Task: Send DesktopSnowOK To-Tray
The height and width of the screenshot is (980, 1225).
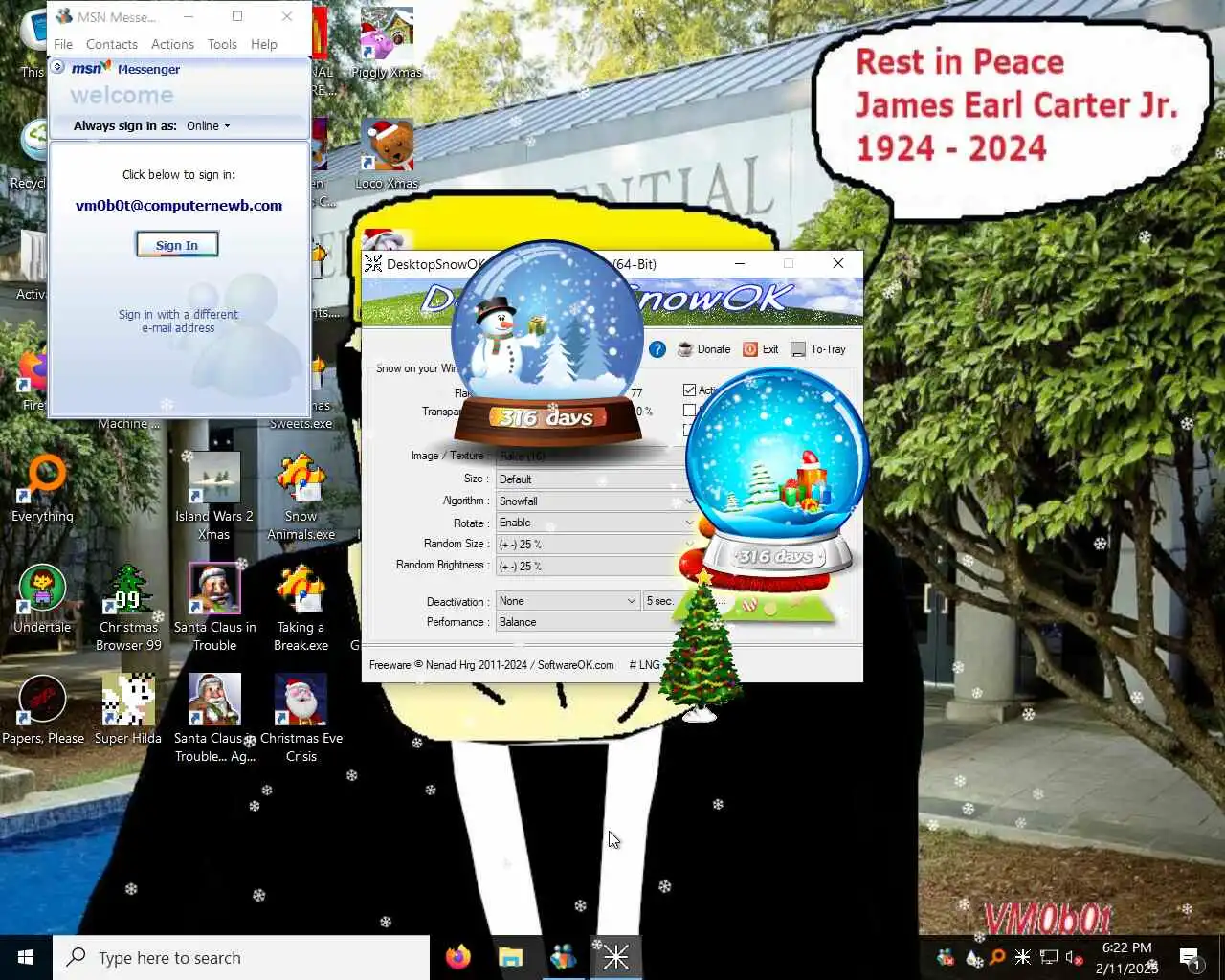Action: [x=818, y=349]
